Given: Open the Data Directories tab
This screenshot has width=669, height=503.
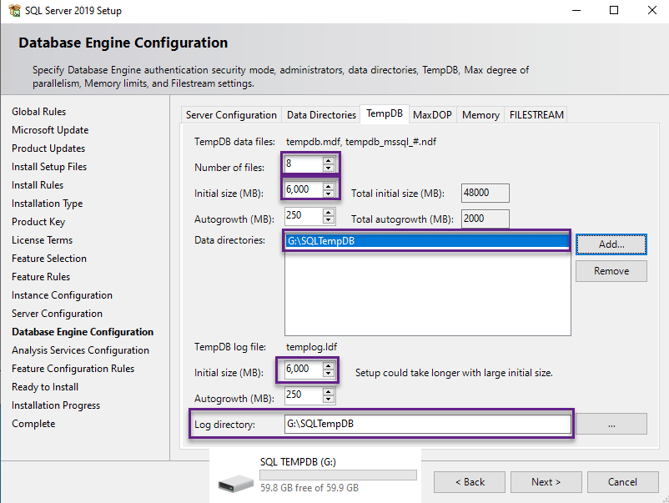Looking at the screenshot, I should coord(321,115).
